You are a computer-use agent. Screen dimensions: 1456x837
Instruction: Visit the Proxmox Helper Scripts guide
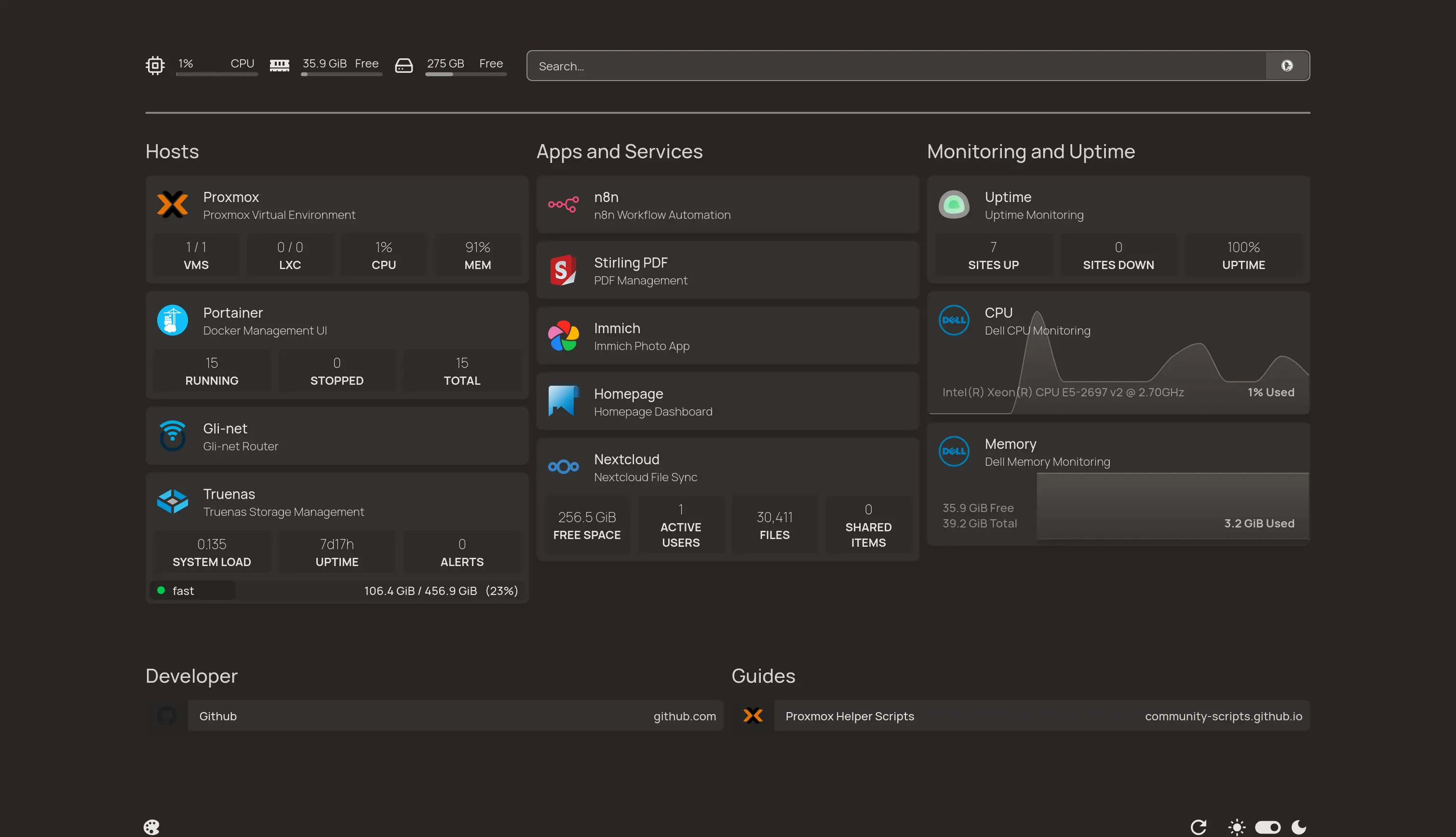[1044, 715]
